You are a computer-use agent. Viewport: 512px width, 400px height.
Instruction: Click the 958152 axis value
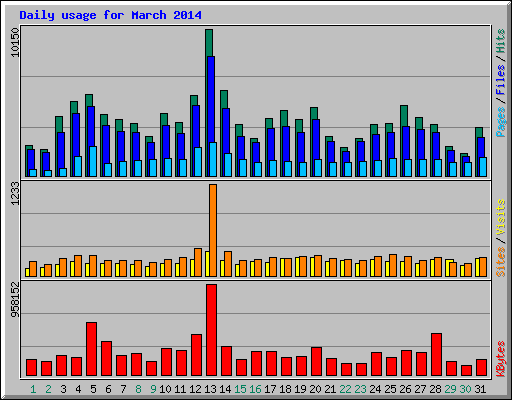(x=15, y=300)
